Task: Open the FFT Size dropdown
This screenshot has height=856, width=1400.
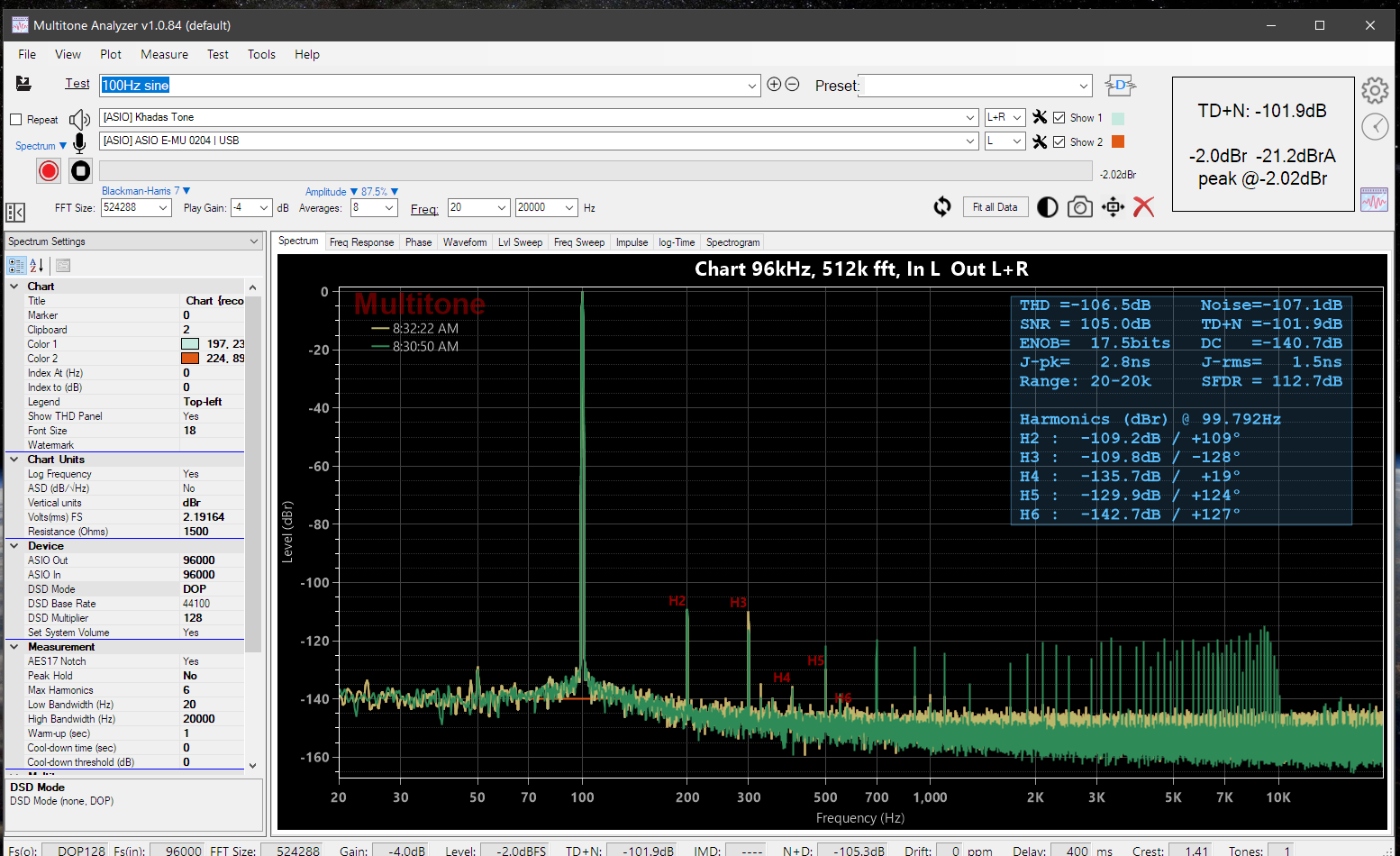Action: click(x=163, y=207)
